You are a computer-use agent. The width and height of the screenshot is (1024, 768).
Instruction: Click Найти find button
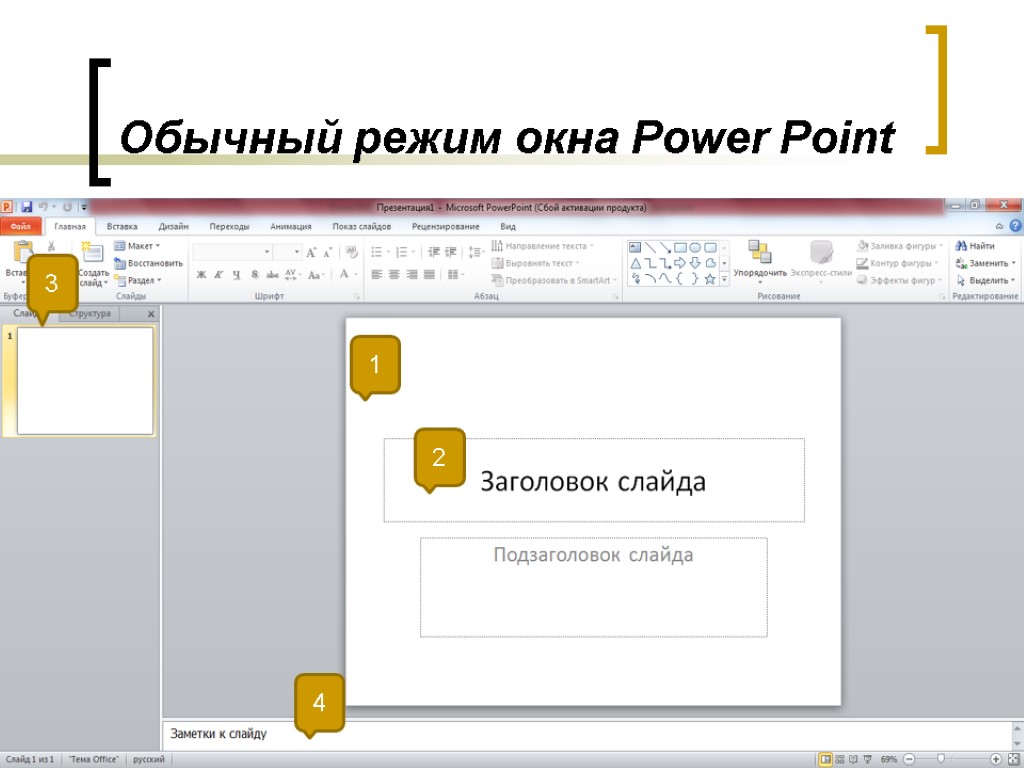coord(975,246)
